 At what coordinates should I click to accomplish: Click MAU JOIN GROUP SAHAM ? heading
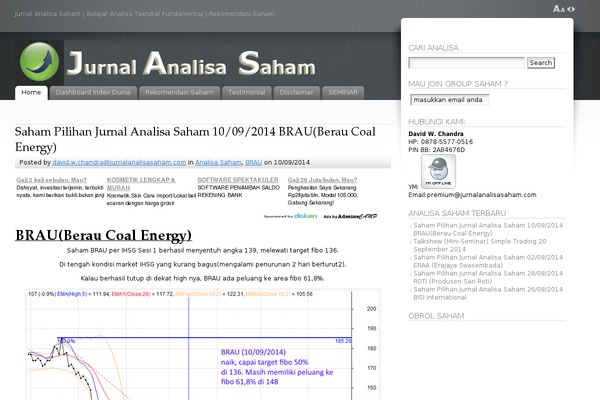click(458, 84)
